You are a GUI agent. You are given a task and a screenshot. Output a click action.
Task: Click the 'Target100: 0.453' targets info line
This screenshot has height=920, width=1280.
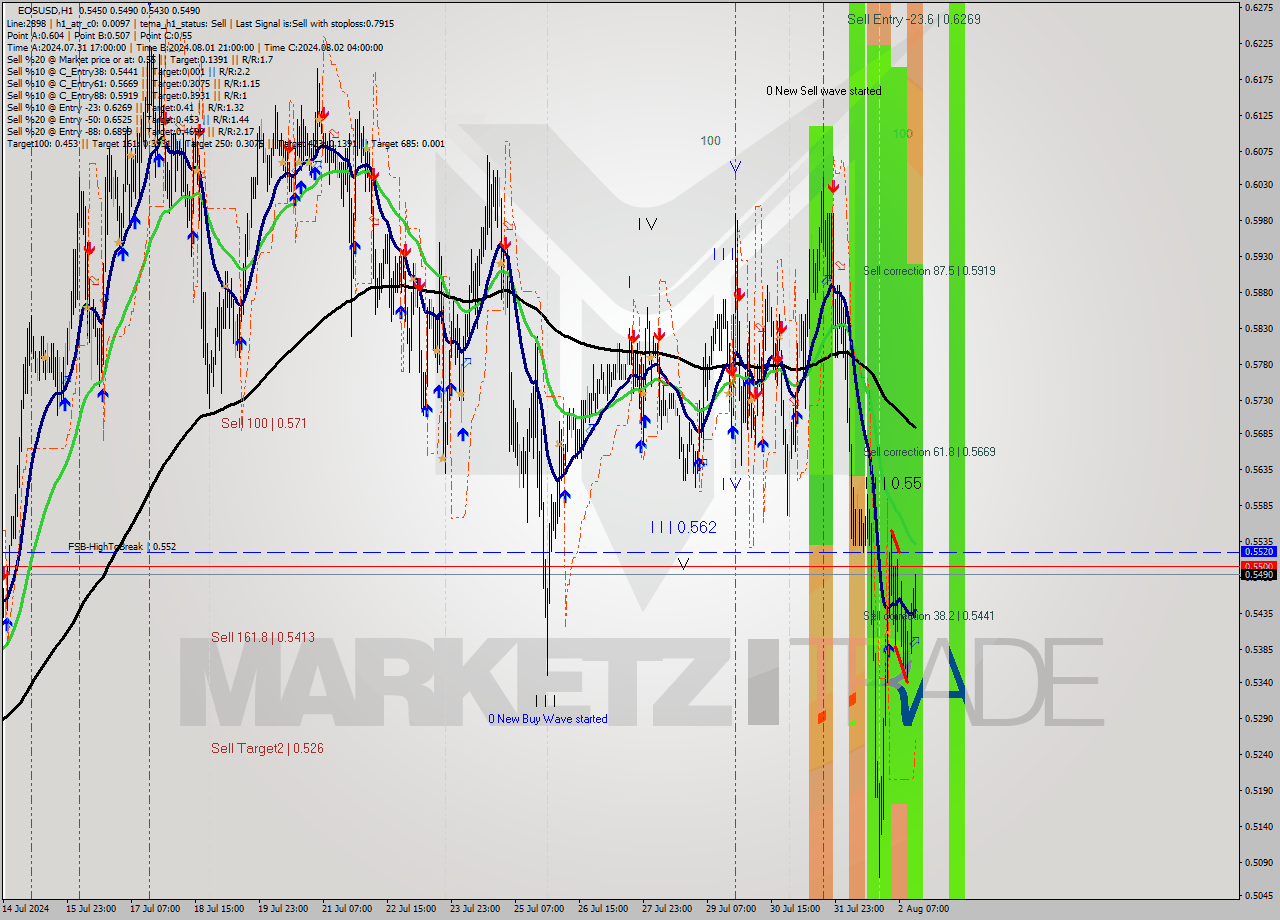(225, 143)
